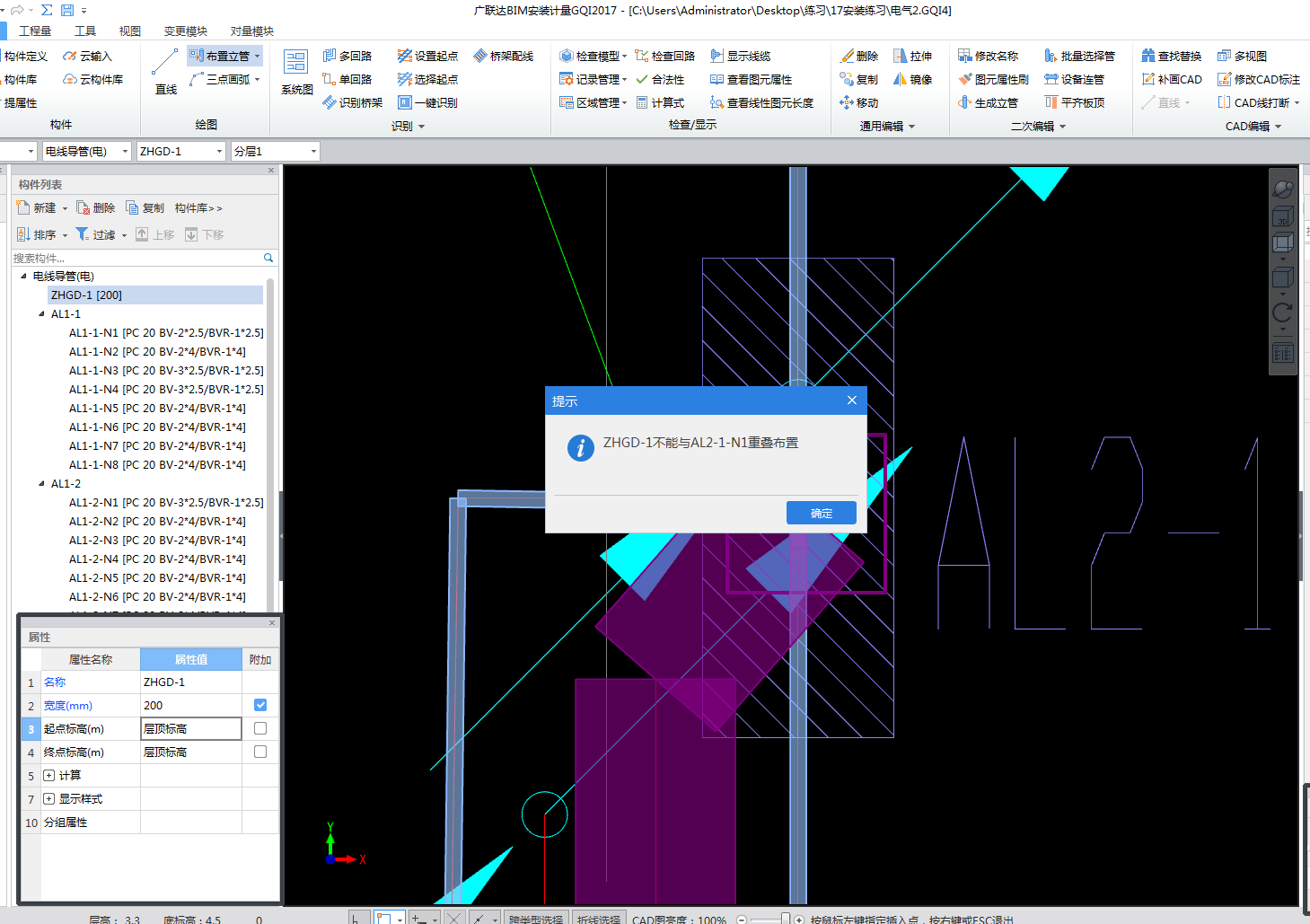Click 查找替换 tool
This screenshot has width=1310, height=924.
click(1172, 56)
